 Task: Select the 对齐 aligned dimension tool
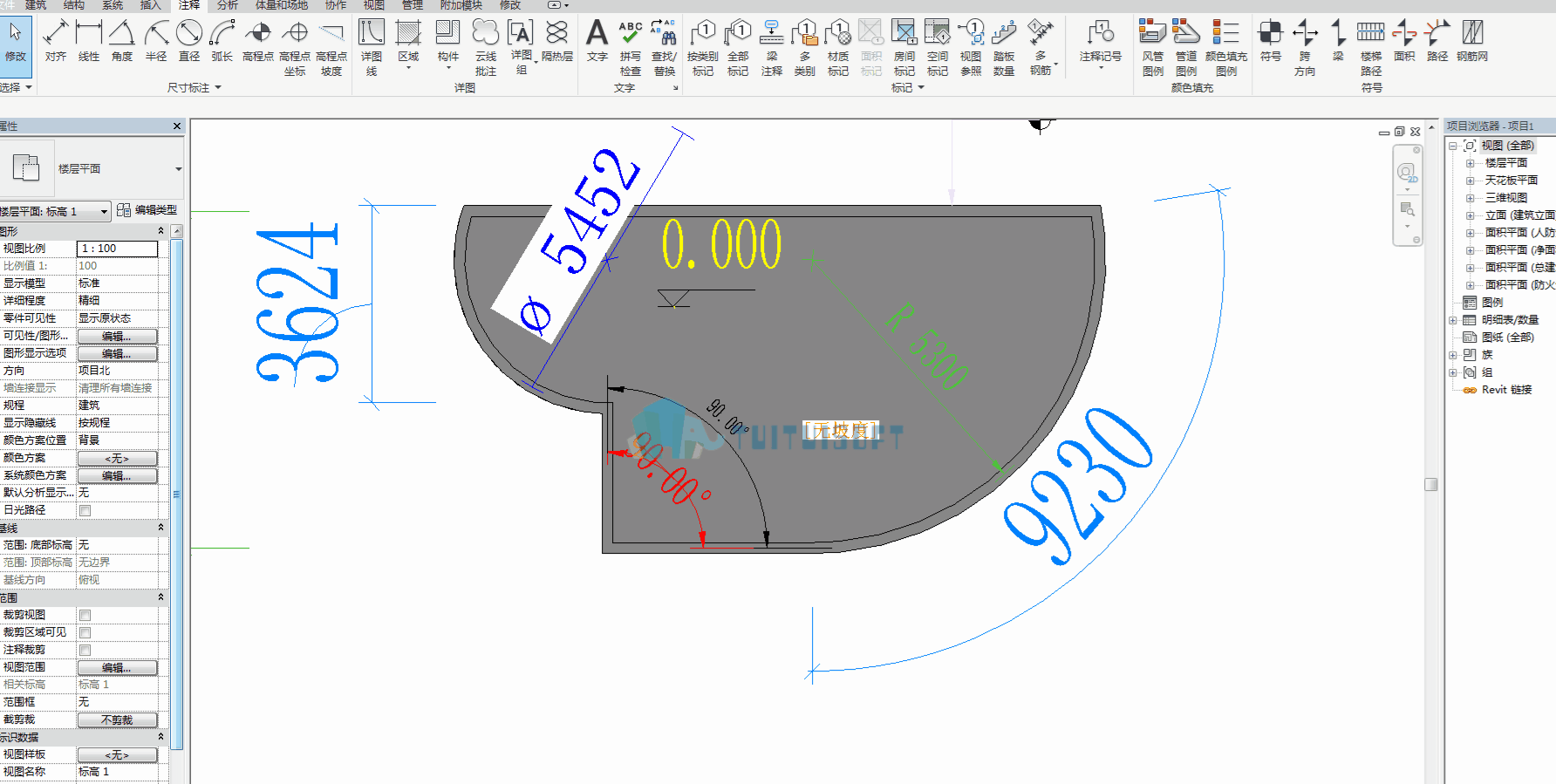click(x=56, y=41)
